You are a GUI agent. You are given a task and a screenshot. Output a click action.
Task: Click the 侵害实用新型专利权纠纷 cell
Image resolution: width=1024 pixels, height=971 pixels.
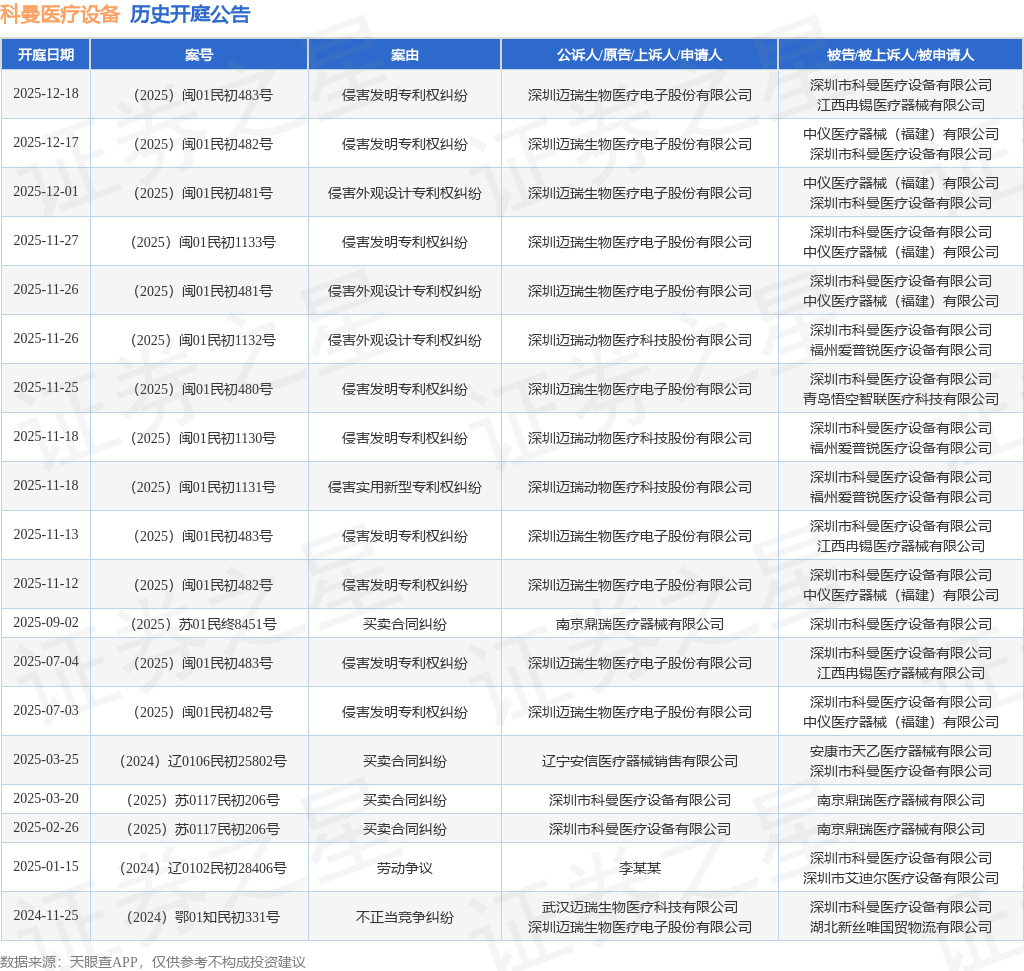tap(405, 487)
